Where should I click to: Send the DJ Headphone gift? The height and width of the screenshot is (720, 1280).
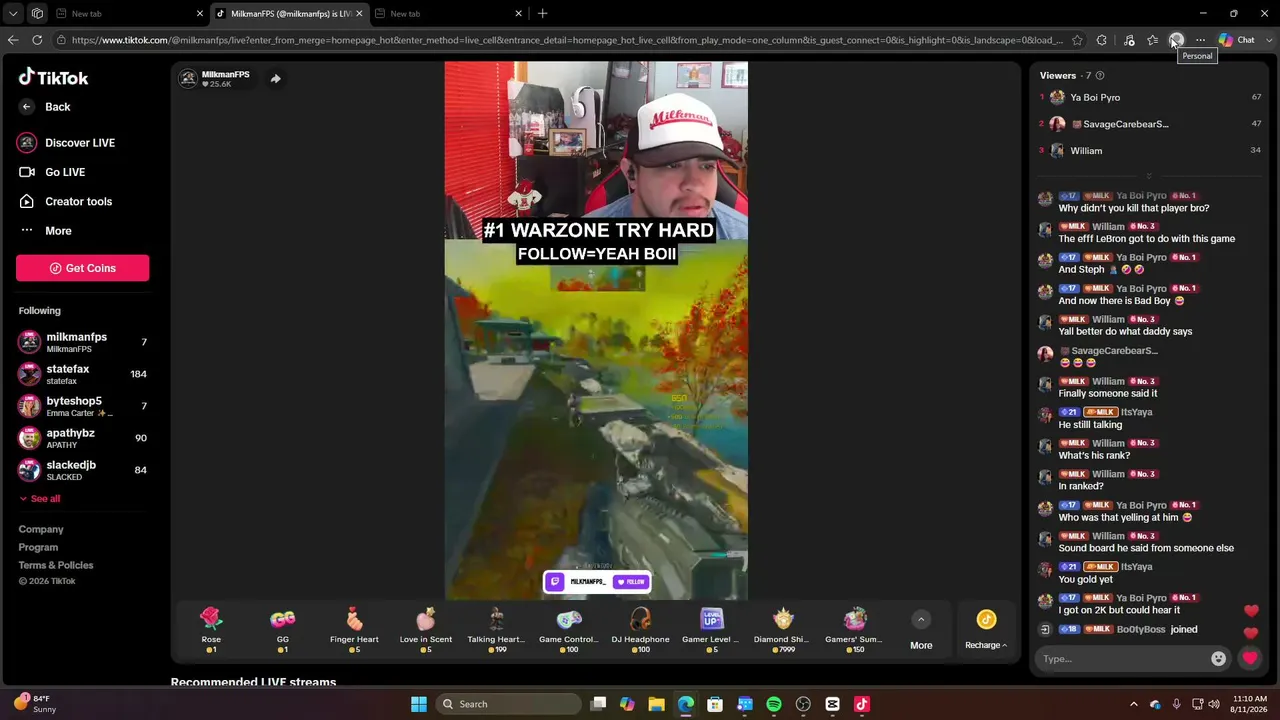coord(640,630)
